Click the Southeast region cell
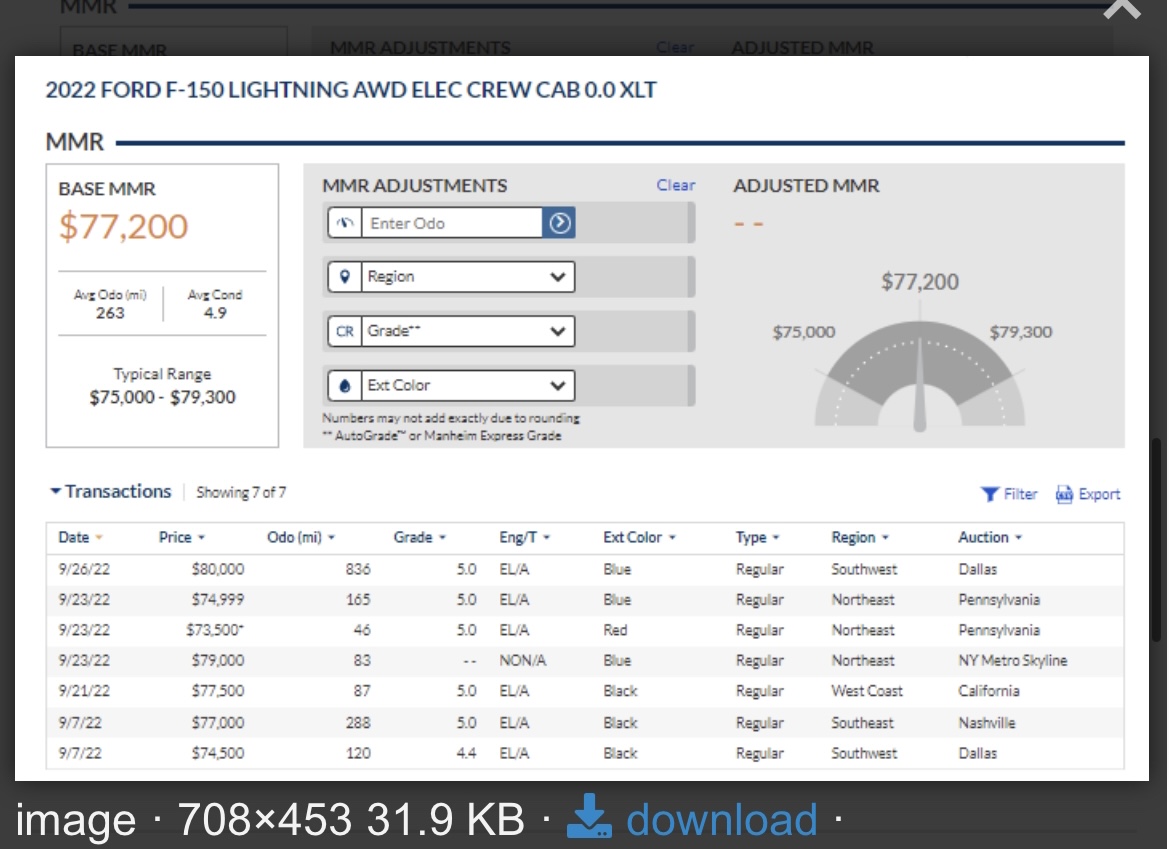The height and width of the screenshot is (849, 1169). click(863, 723)
